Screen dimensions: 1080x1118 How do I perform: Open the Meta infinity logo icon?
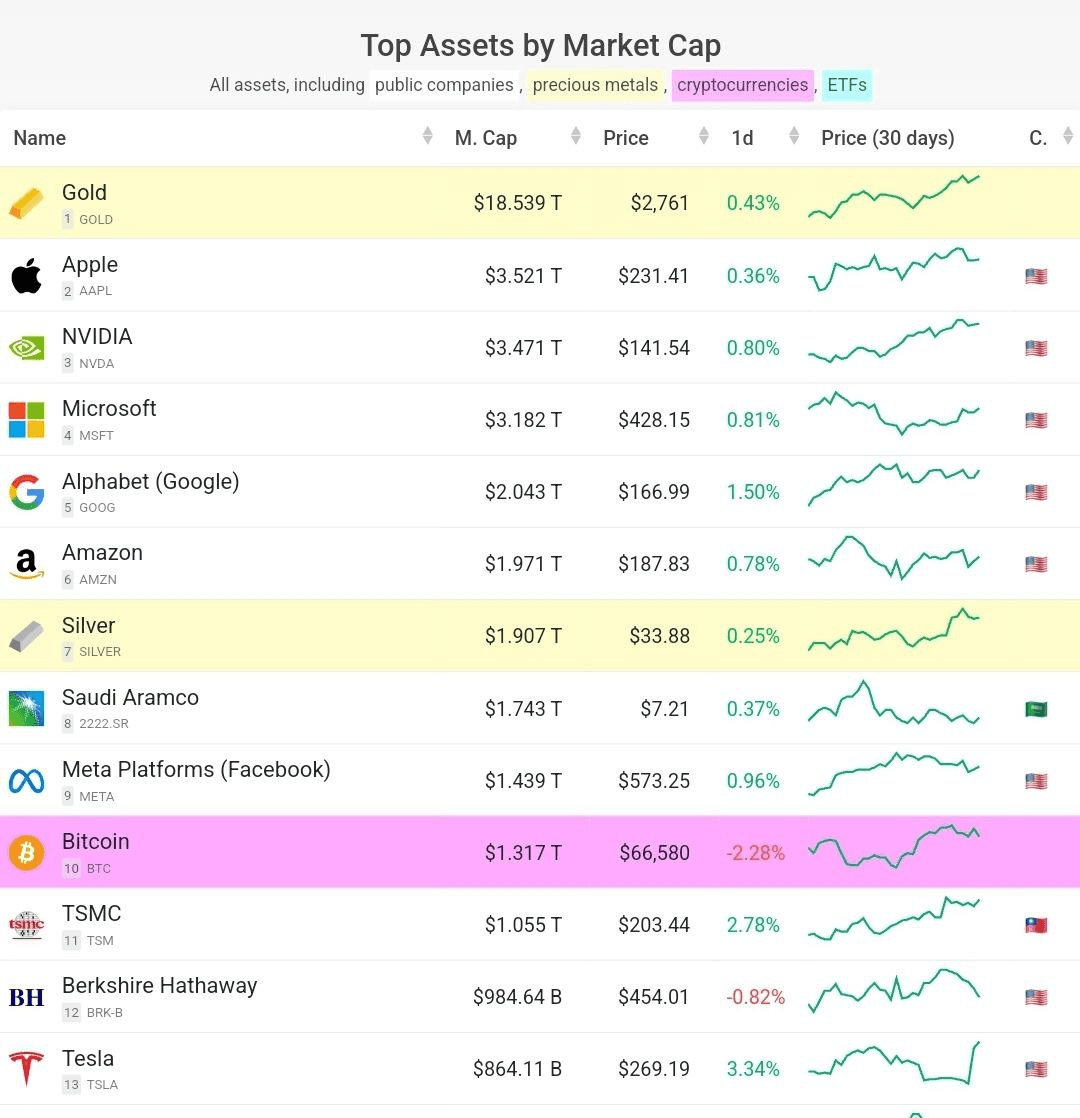[26, 781]
